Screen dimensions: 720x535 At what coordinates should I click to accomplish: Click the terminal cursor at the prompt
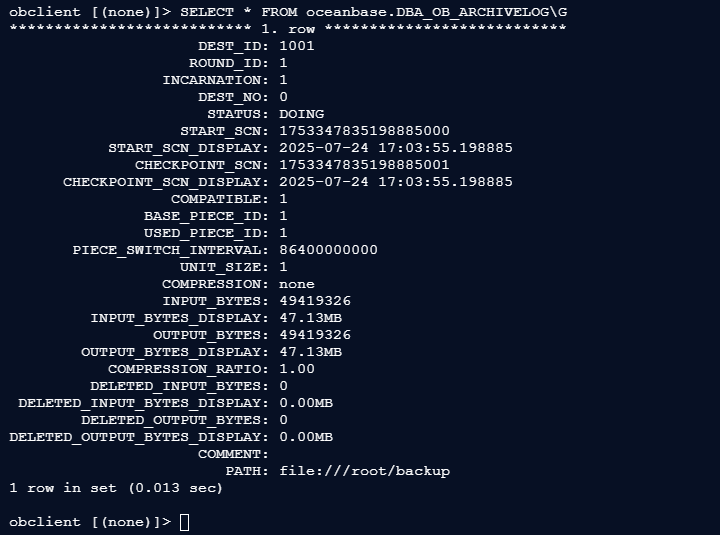click(184, 522)
